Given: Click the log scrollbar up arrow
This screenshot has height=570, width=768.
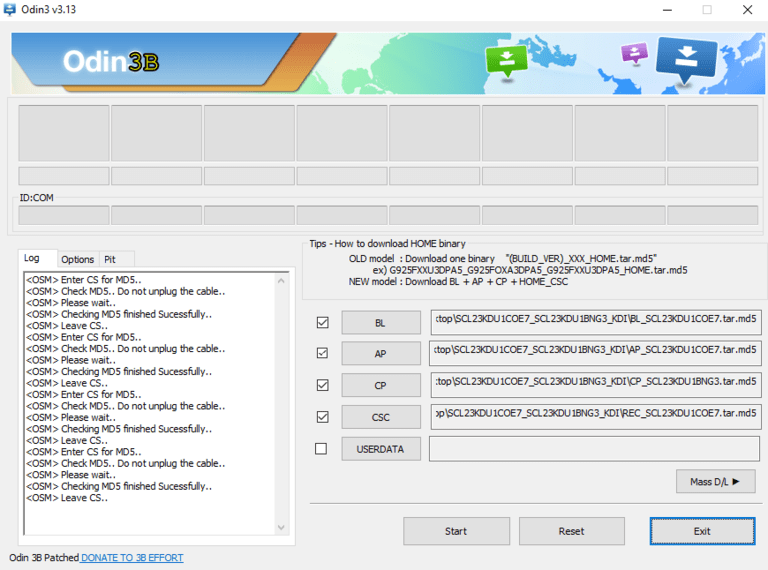Looking at the screenshot, I should point(281,281).
